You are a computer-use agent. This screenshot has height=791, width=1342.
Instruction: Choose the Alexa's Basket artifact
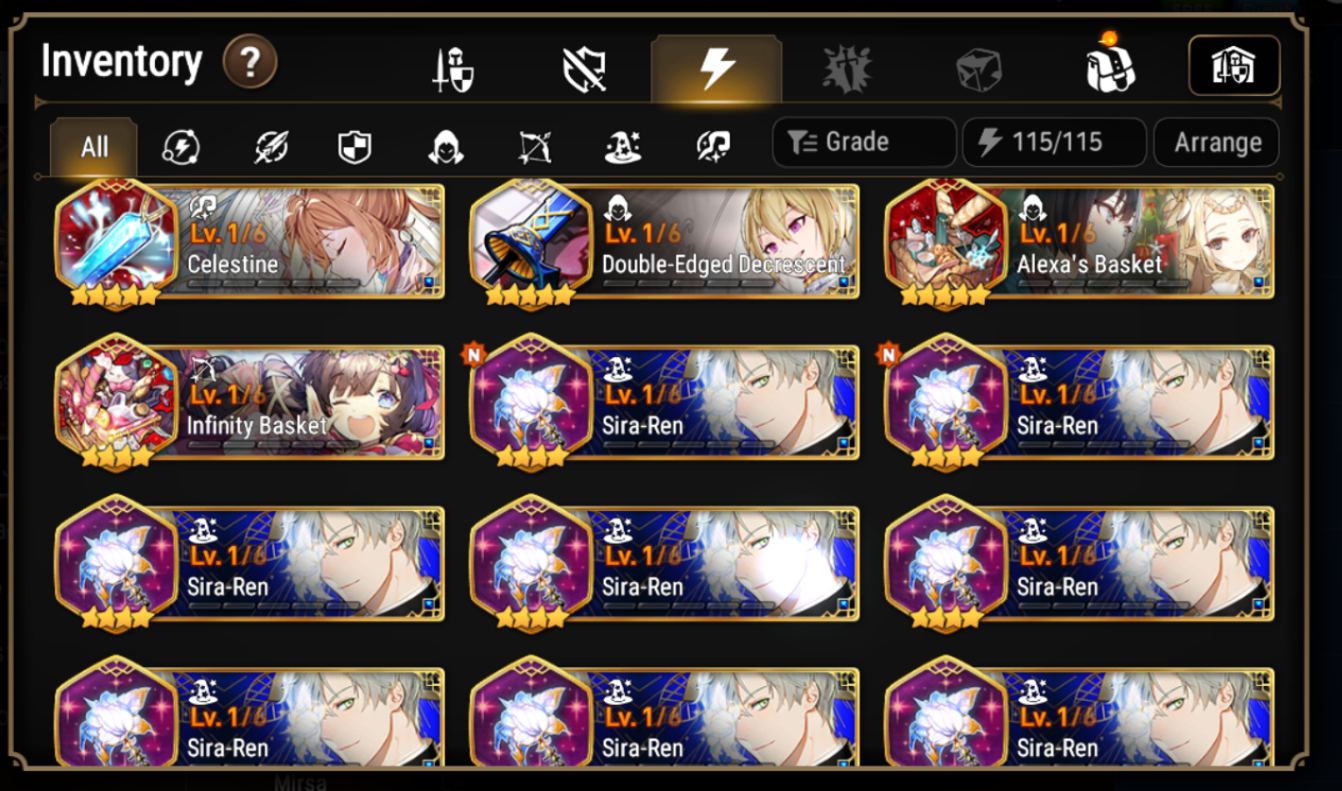coord(1080,242)
